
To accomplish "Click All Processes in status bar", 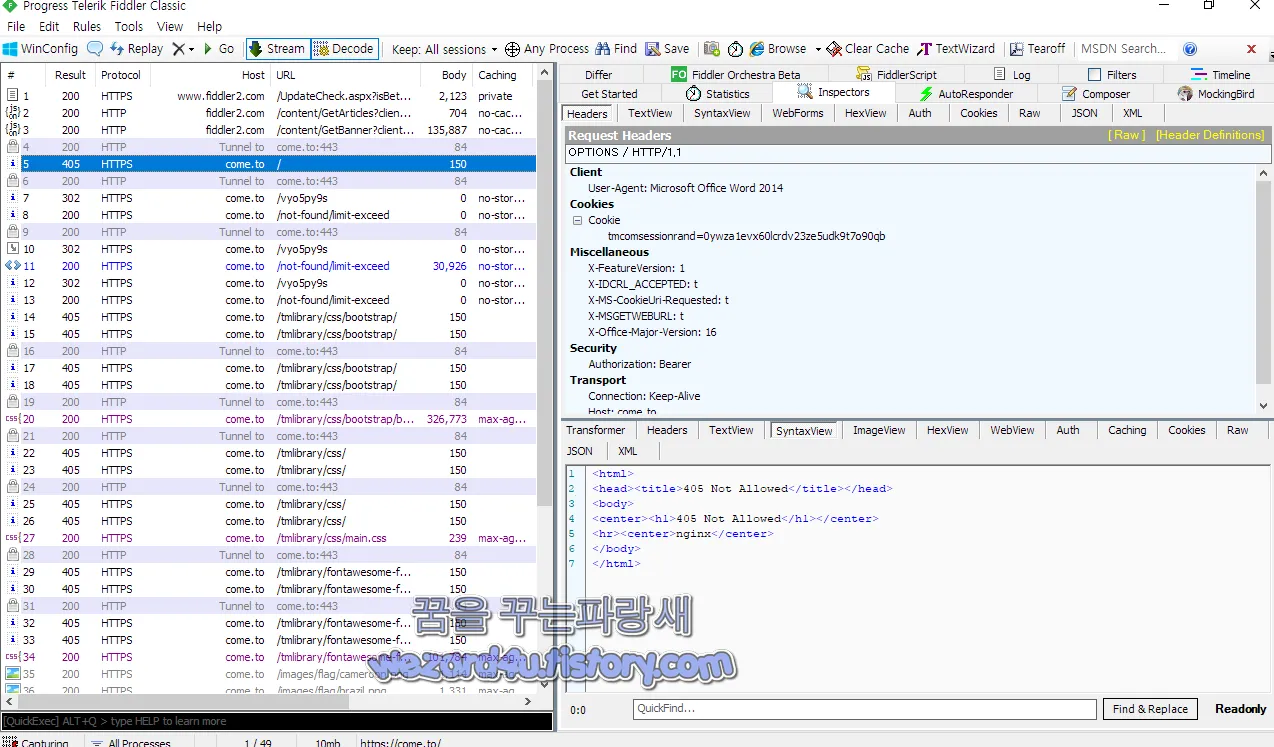I will click(x=130, y=743).
